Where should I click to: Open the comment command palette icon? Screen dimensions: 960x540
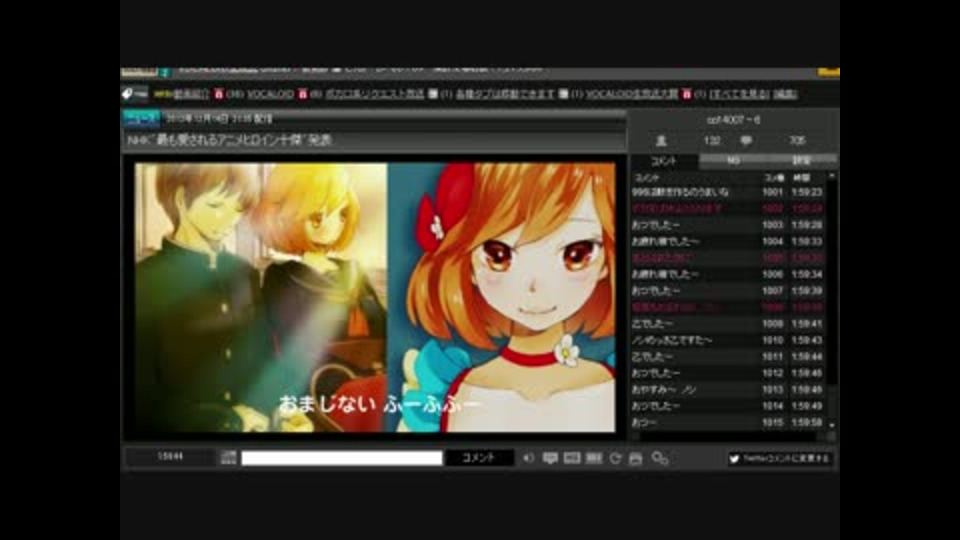(x=228, y=457)
